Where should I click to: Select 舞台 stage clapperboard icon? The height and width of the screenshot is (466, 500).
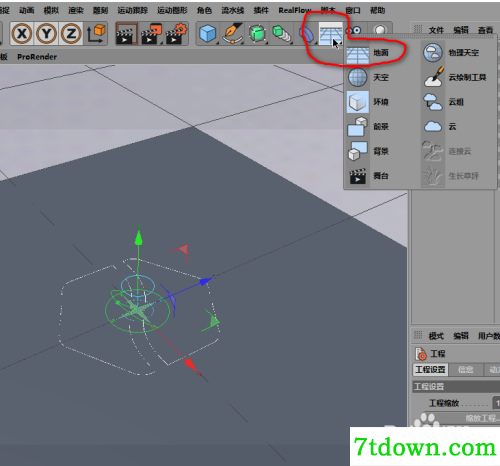pos(358,176)
